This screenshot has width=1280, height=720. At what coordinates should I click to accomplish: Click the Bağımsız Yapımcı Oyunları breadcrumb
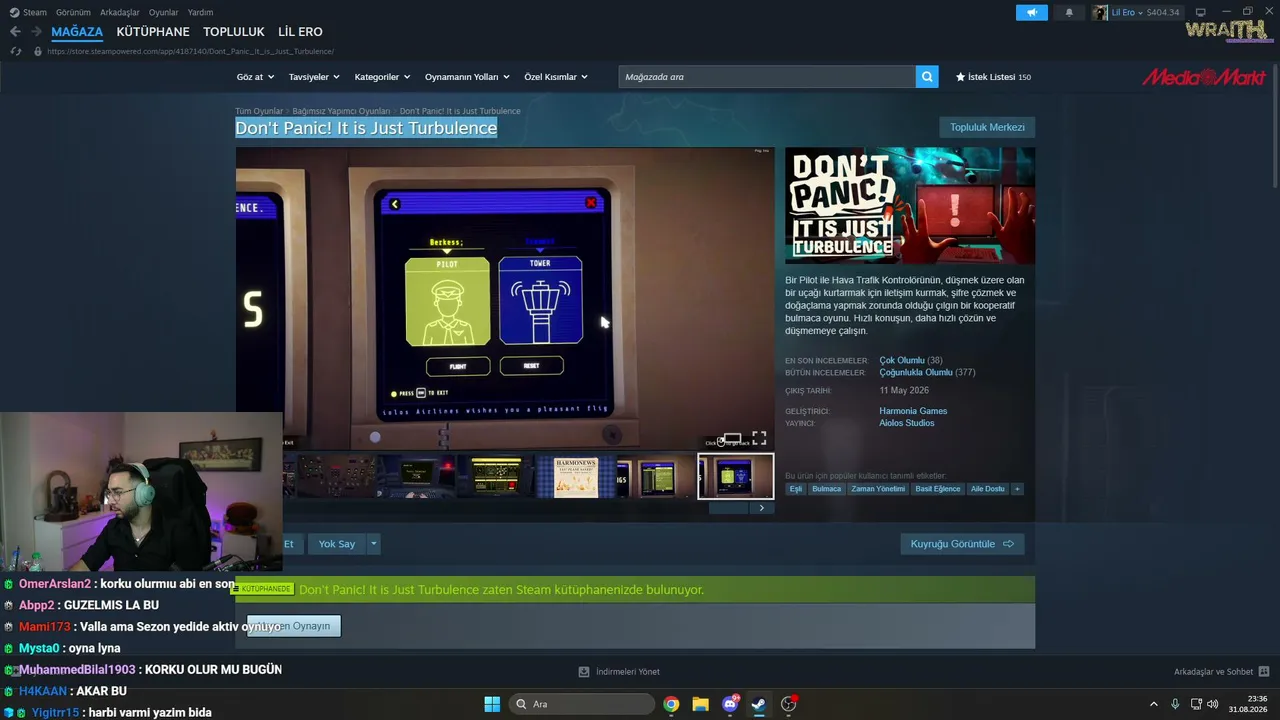pyautogui.click(x=341, y=111)
